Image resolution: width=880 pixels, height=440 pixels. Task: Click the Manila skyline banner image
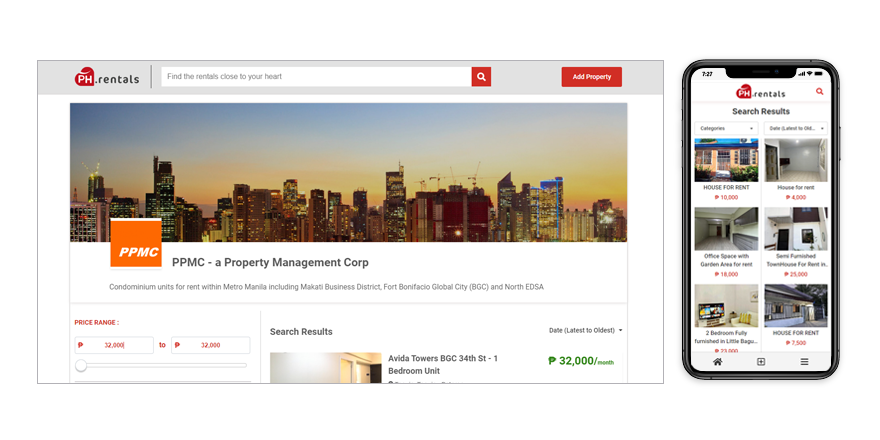(x=348, y=172)
